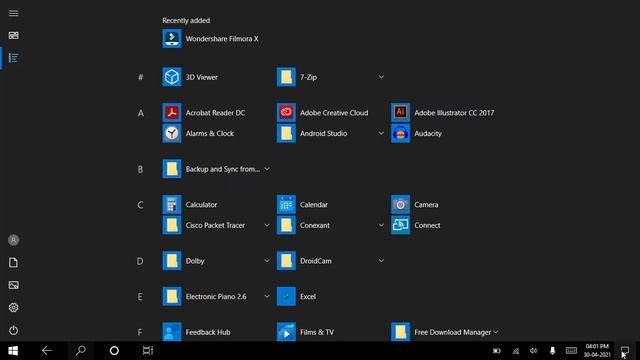Open the network tray icon

(516, 351)
